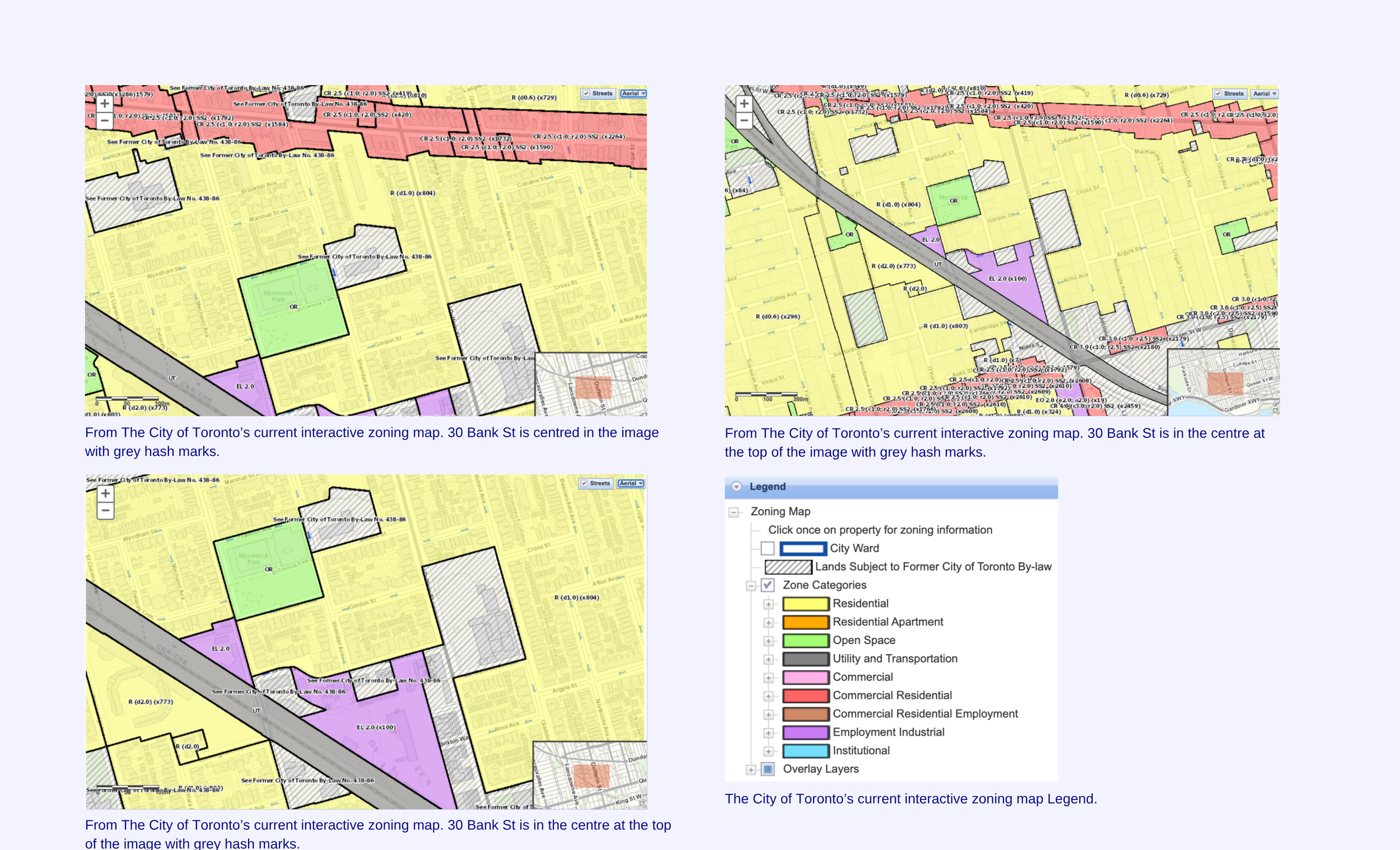Click the overview inset on top-right map
This screenshot has height=850, width=1400.
[x=1222, y=382]
